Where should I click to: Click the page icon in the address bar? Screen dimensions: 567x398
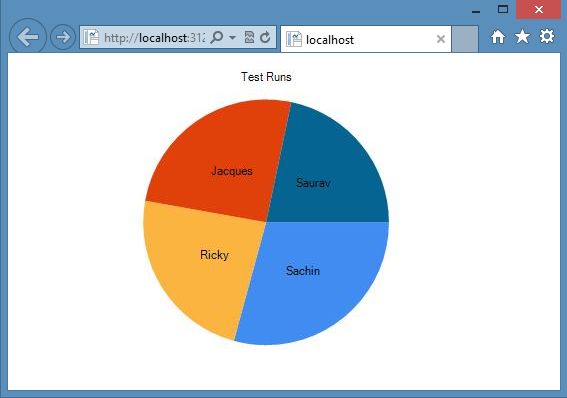[x=91, y=37]
